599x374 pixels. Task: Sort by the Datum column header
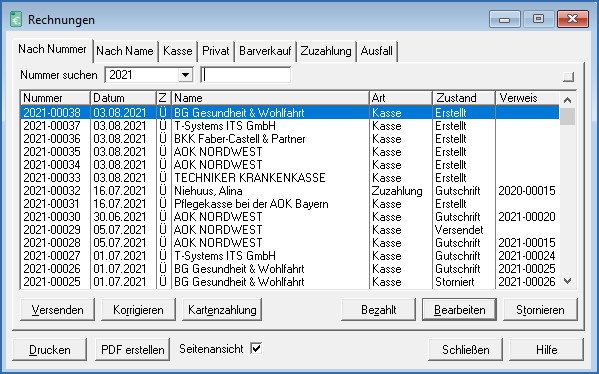tap(123, 98)
